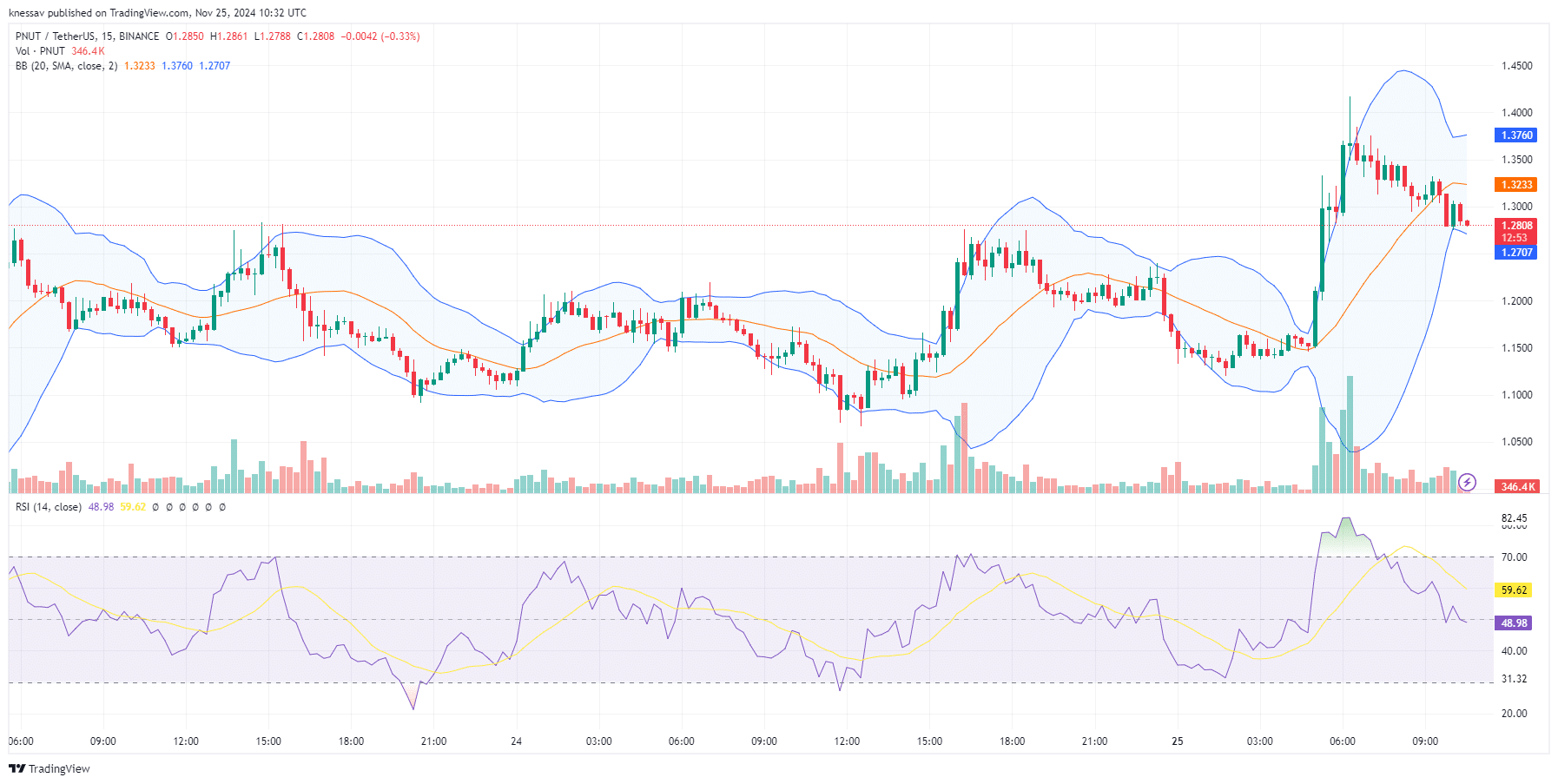Viewport: 1558px width, 784px height.
Task: Click the 1.2000 price axis value
Action: tap(1517, 301)
